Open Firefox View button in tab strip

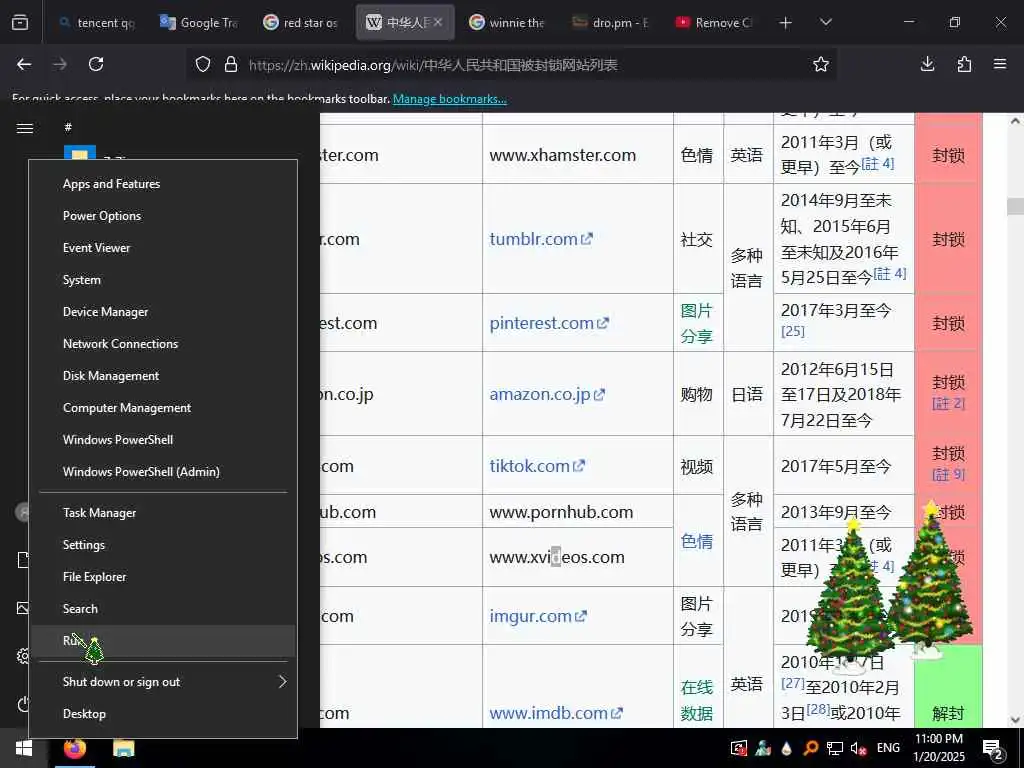20,23
